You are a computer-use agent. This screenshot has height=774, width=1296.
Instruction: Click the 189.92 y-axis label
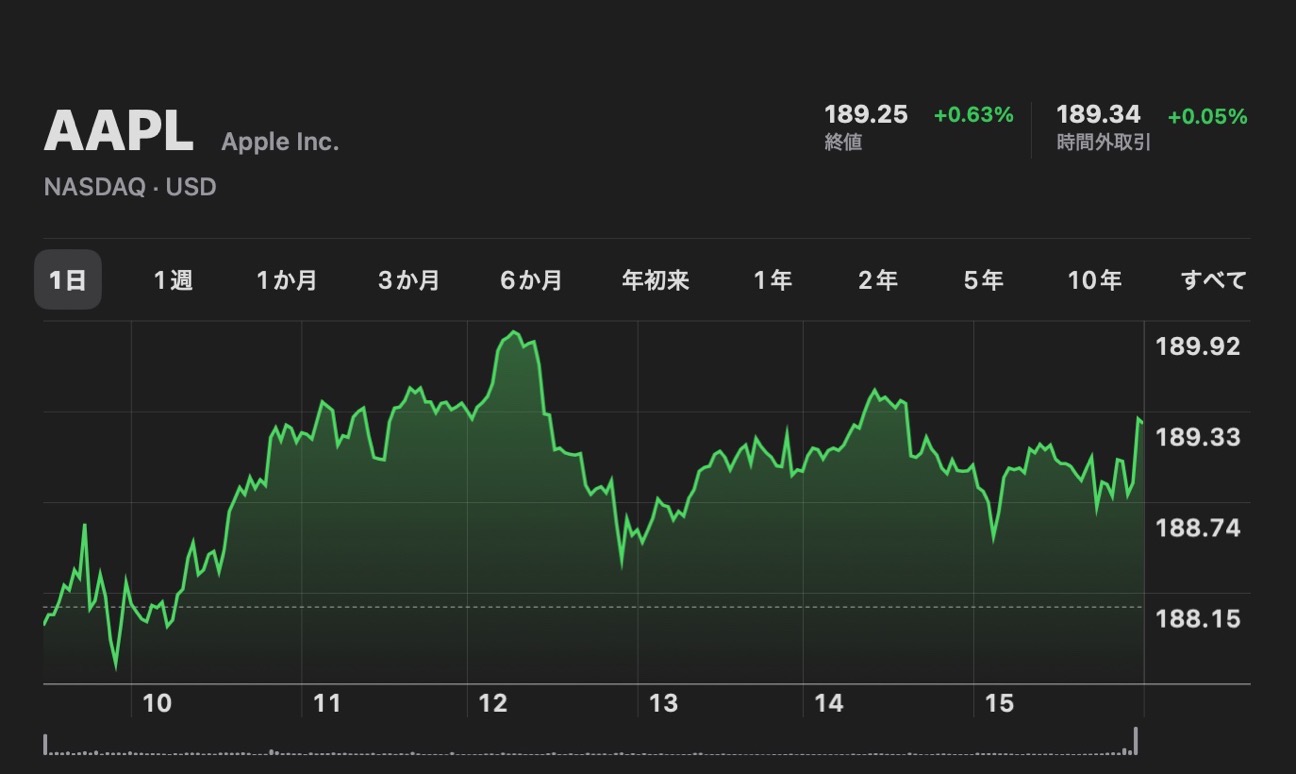tap(1198, 347)
